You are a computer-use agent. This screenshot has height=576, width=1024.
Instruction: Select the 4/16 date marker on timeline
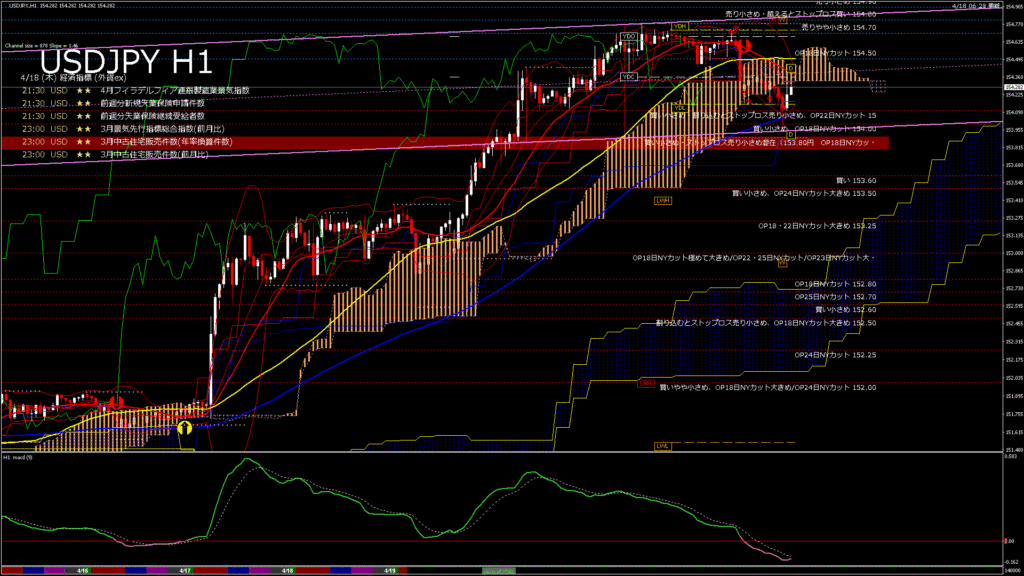(x=84, y=570)
